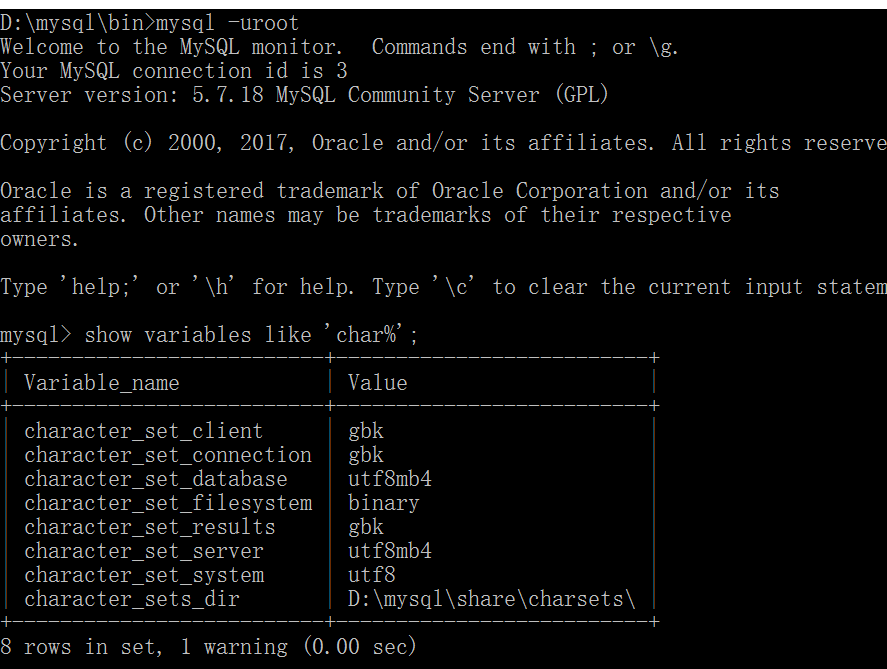
Task: Click the Copyright Oracle notice line
Action: (440, 143)
